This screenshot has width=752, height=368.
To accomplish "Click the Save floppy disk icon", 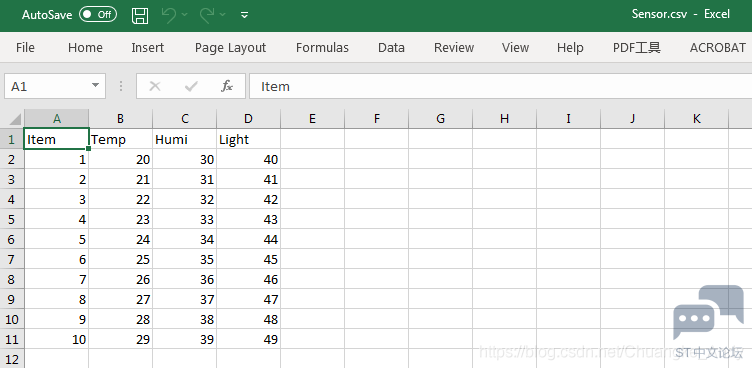I will pyautogui.click(x=140, y=15).
